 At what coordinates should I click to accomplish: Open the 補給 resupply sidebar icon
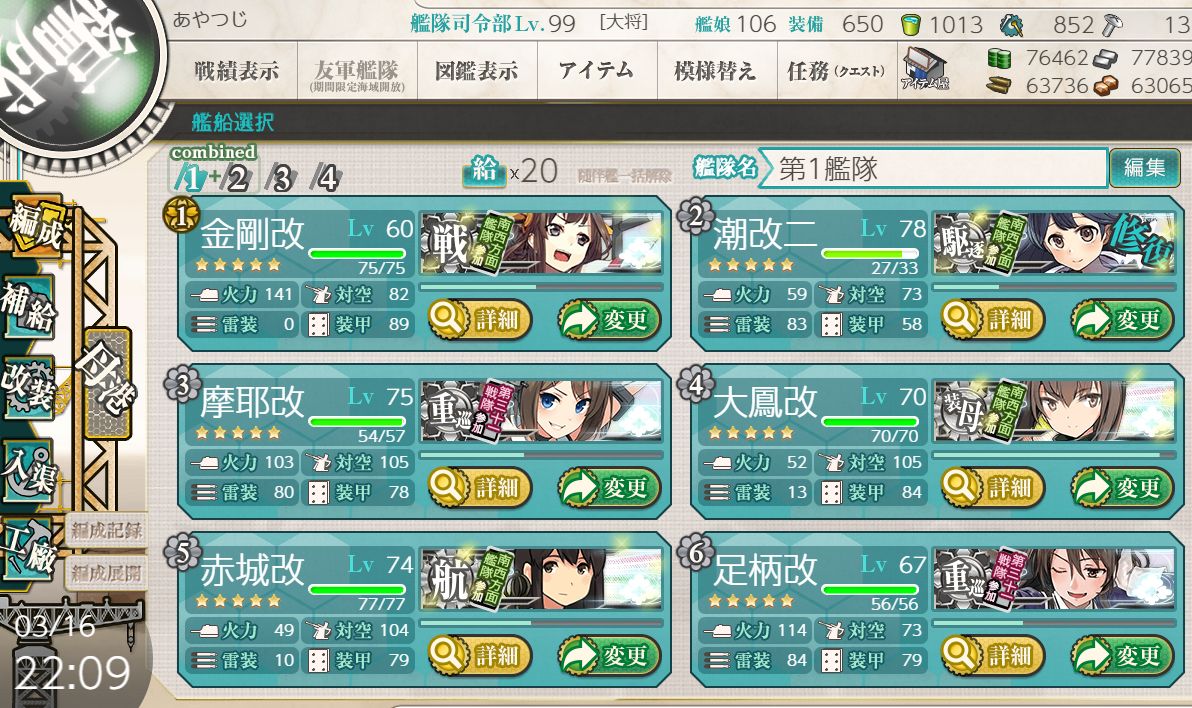tap(29, 307)
